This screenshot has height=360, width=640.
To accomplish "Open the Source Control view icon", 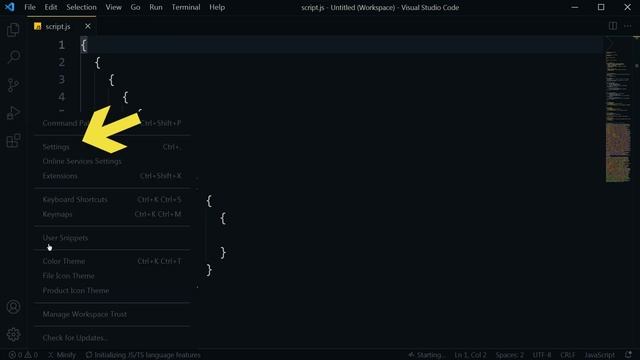I will (13, 85).
